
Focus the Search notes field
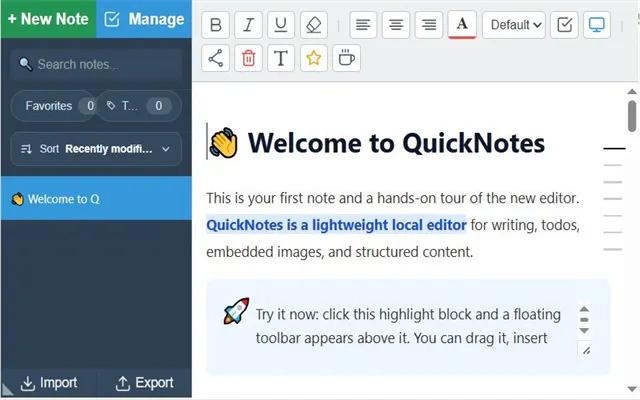96,64
